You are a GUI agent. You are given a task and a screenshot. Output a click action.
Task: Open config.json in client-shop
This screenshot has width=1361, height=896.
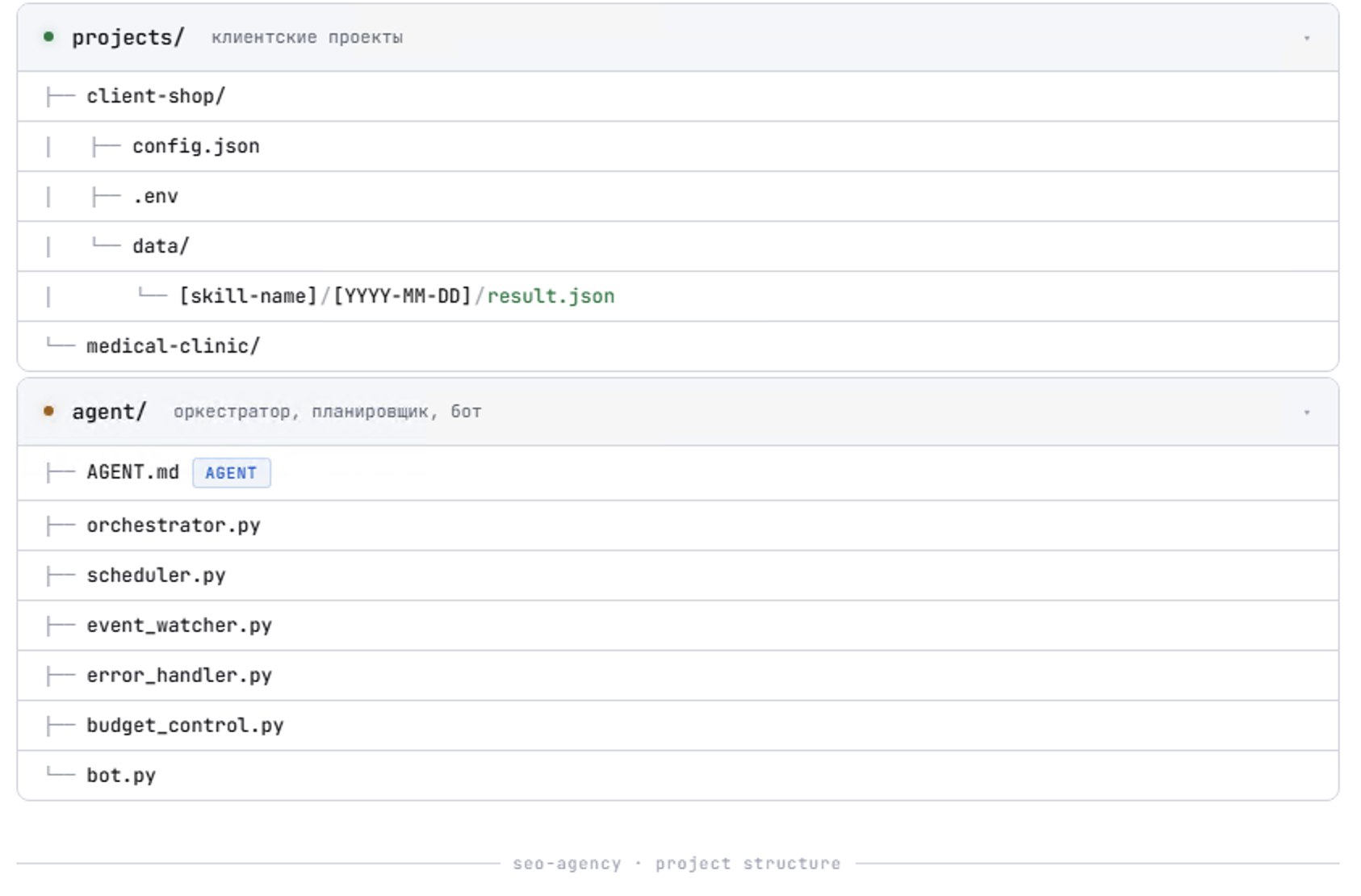[x=678, y=146]
